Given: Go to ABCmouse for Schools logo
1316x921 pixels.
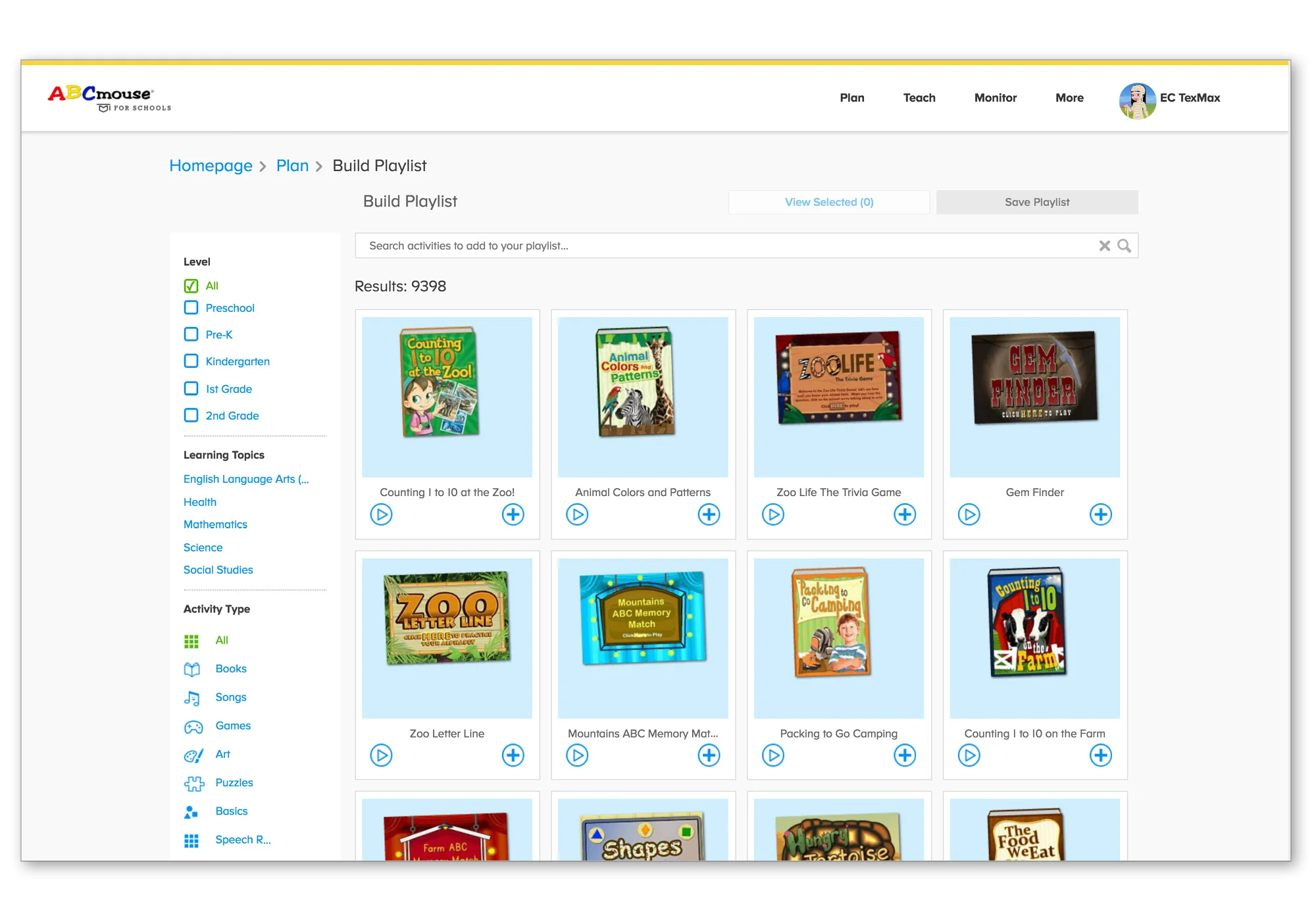Looking at the screenshot, I should tap(109, 98).
